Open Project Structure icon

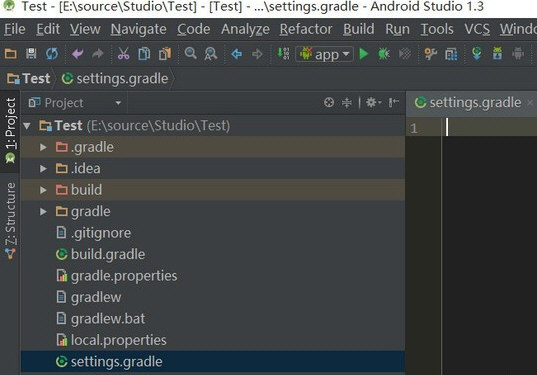[x=451, y=54]
